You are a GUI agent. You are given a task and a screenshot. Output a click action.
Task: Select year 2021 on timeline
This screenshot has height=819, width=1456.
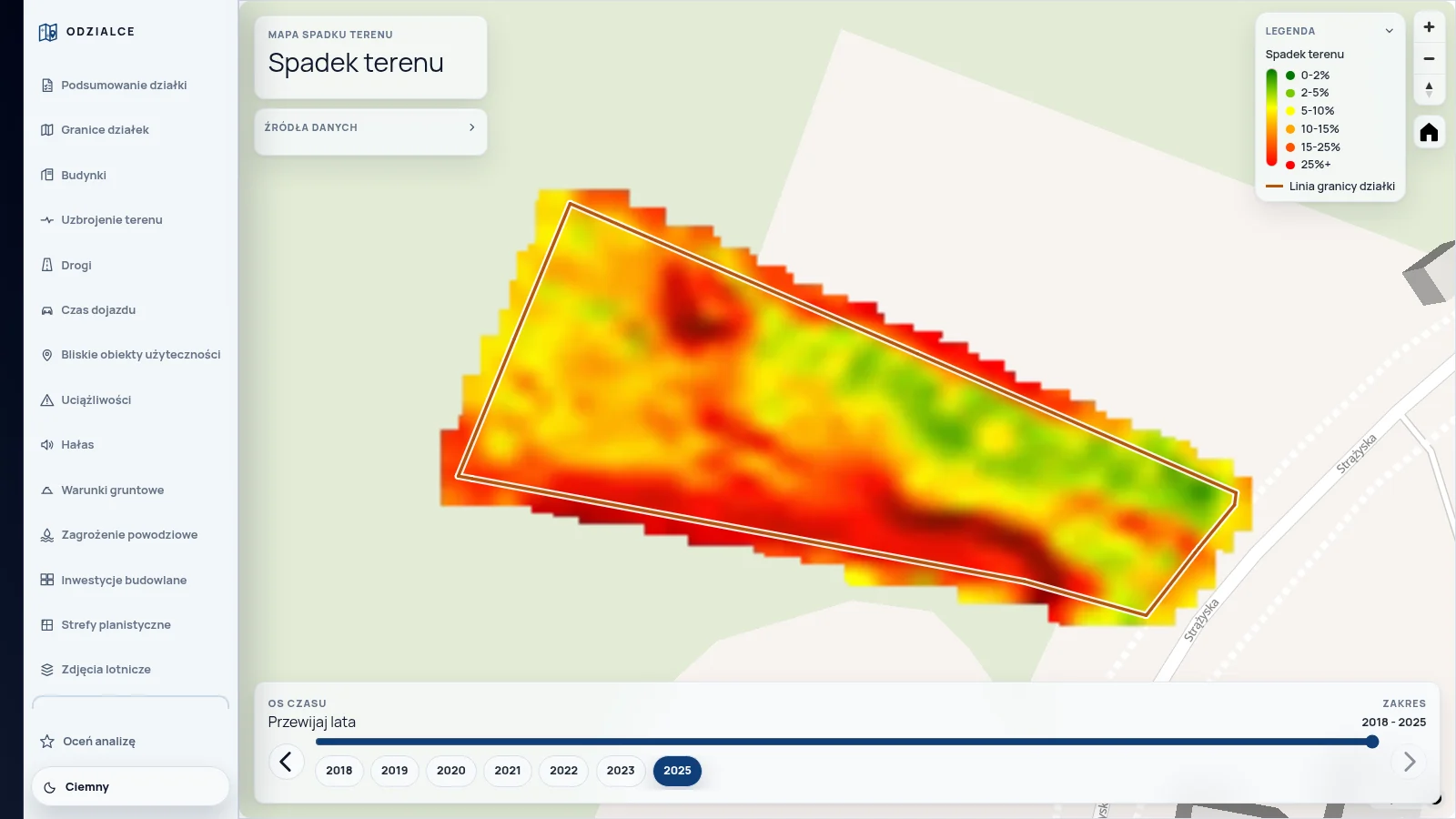pyautogui.click(x=508, y=771)
